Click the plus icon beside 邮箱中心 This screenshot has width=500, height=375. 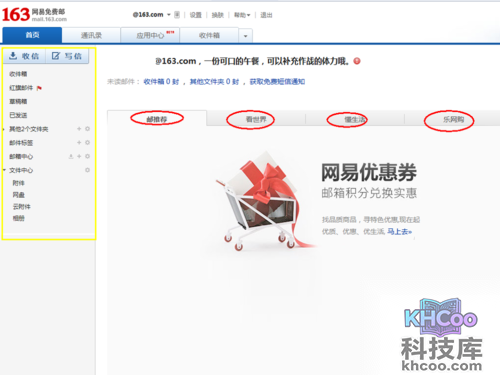[79, 156]
